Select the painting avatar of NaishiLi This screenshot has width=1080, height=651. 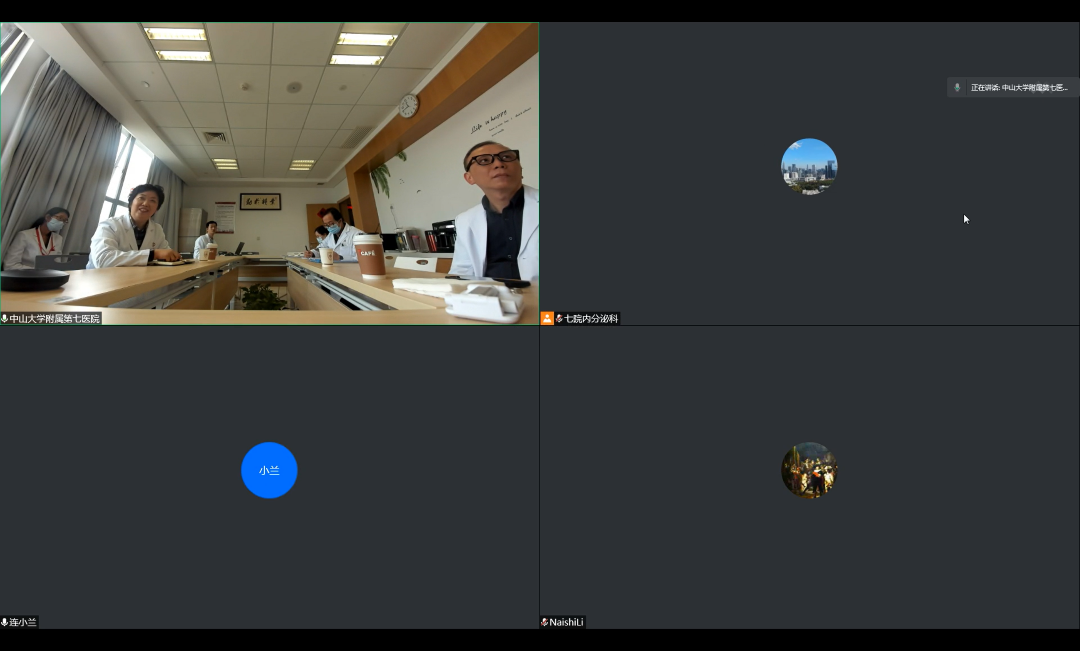[809, 470]
